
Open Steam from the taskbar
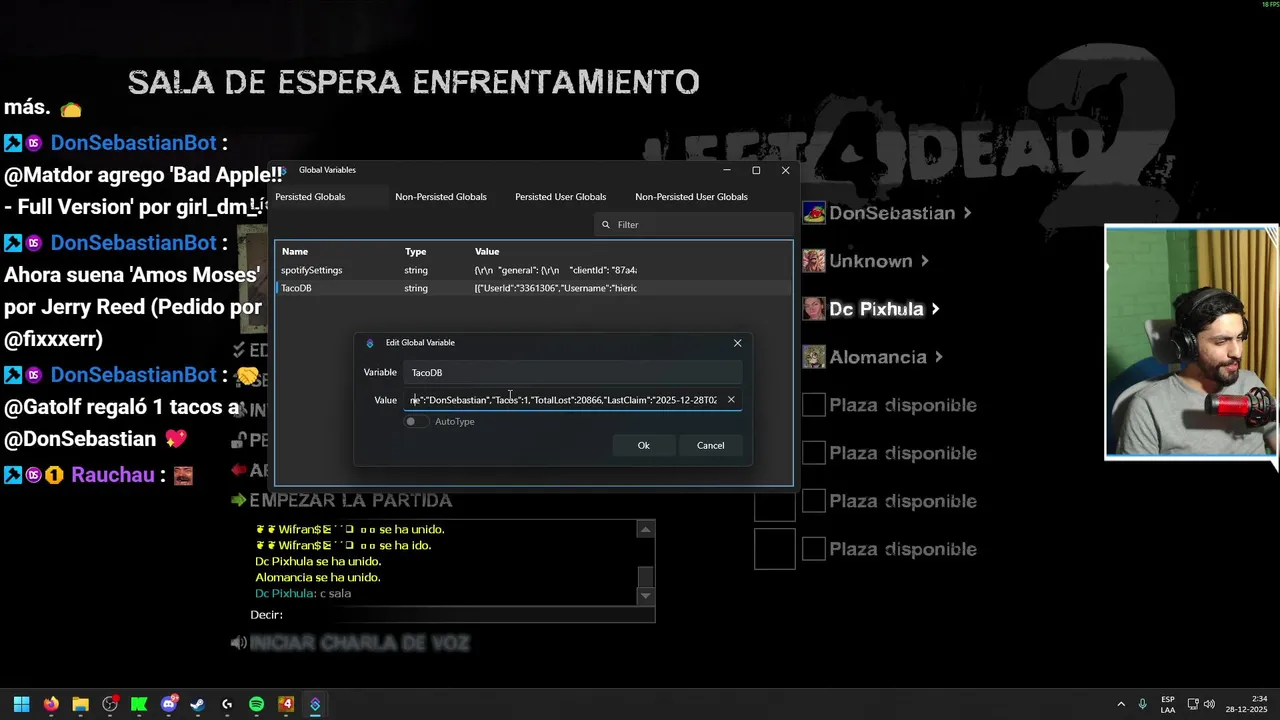(x=198, y=704)
